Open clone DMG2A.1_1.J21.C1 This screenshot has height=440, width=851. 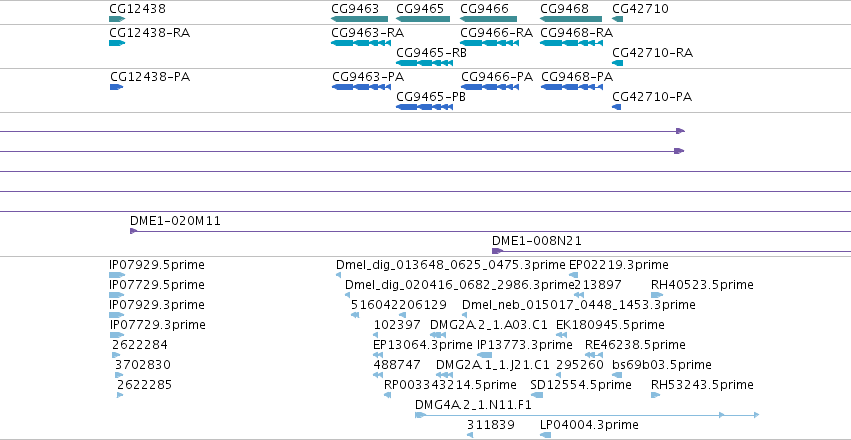pyautogui.click(x=493, y=365)
